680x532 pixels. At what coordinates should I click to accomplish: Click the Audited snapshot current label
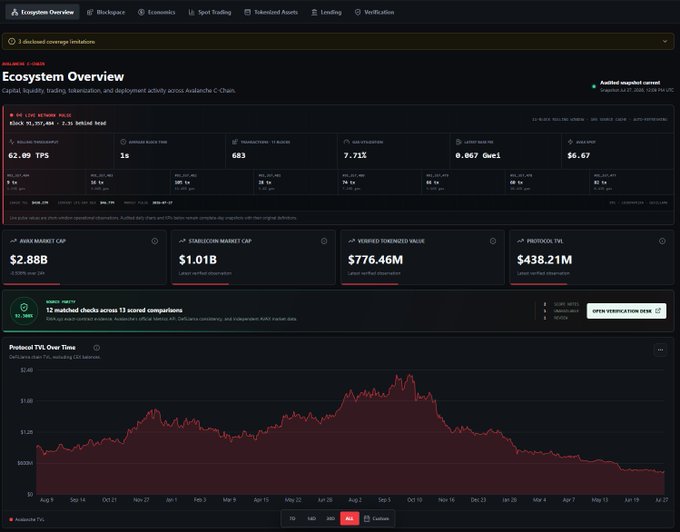tap(630, 83)
